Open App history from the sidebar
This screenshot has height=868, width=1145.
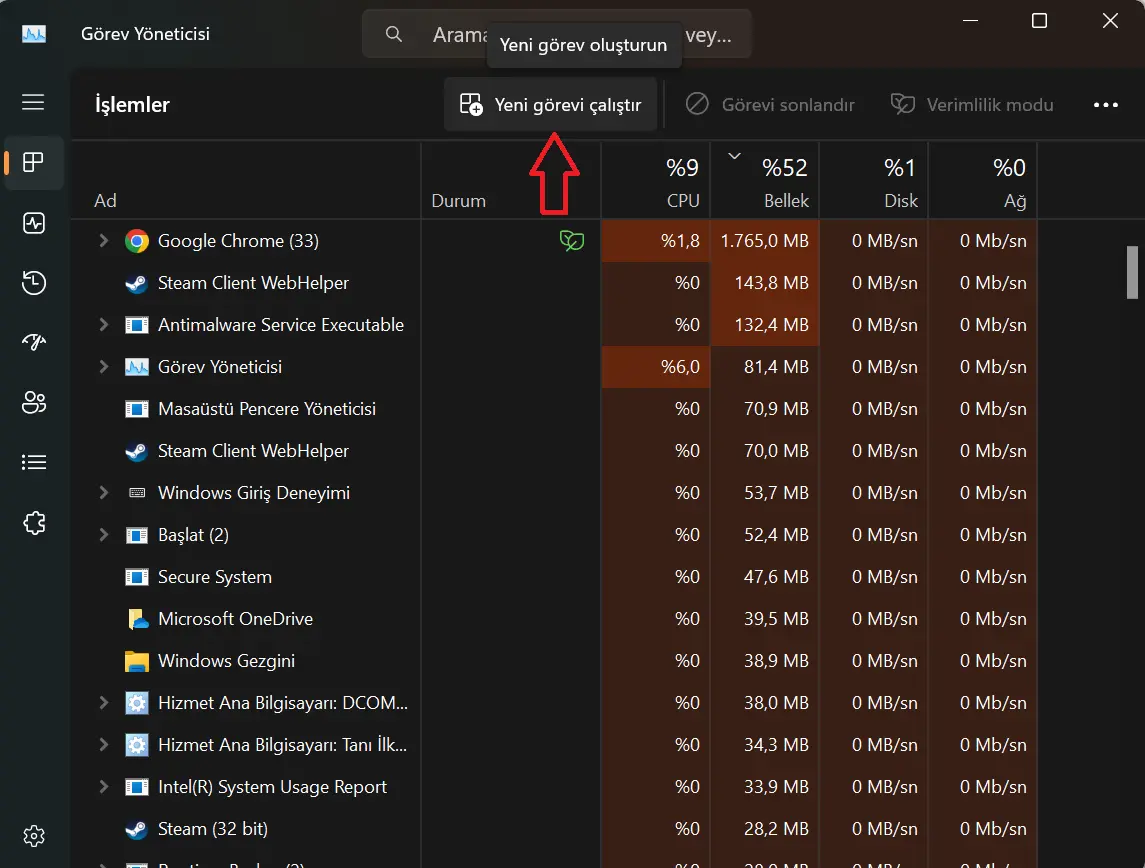34,283
